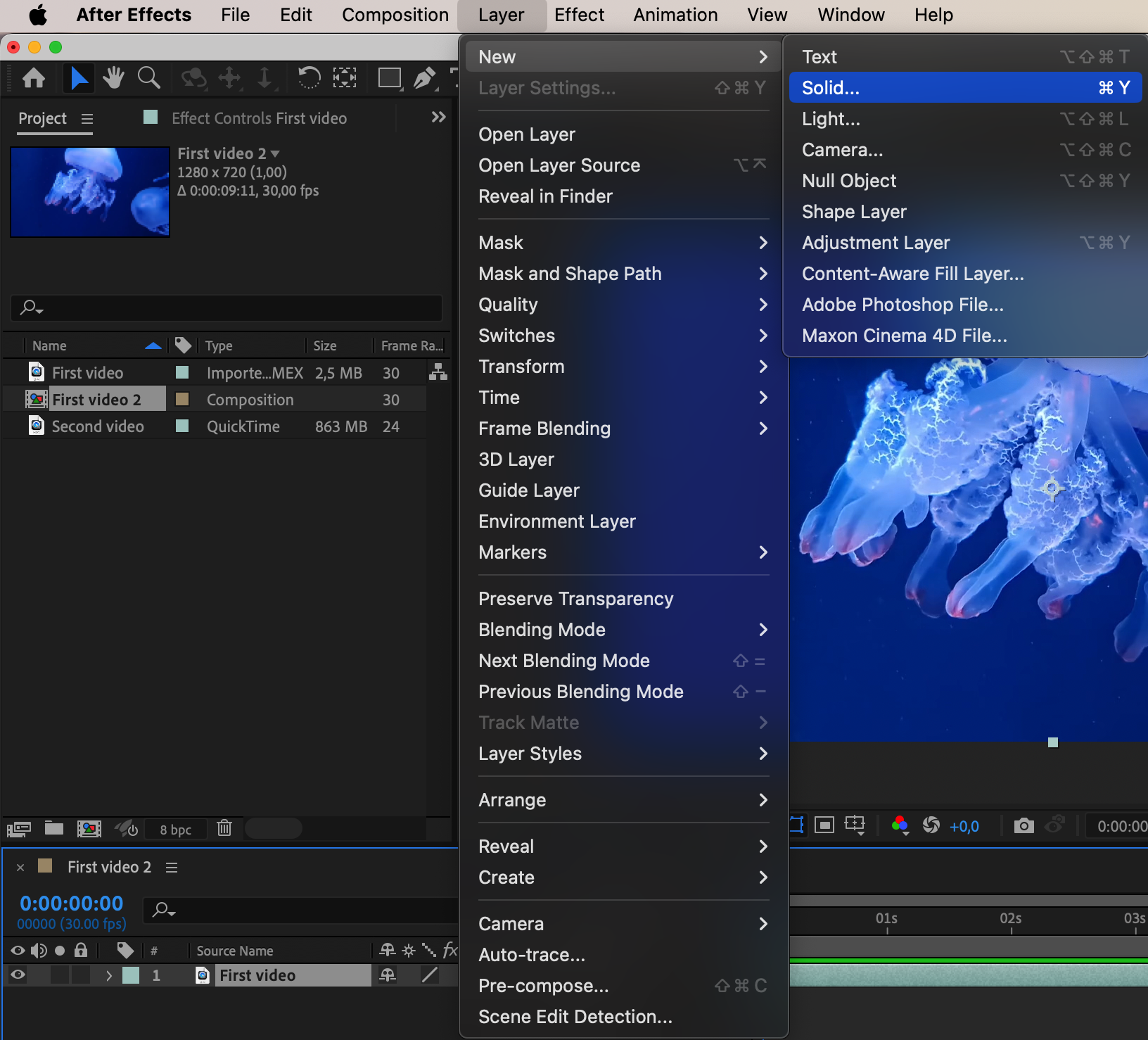Hide the First video layer with eye toggle
1148x1040 pixels.
[x=18, y=975]
